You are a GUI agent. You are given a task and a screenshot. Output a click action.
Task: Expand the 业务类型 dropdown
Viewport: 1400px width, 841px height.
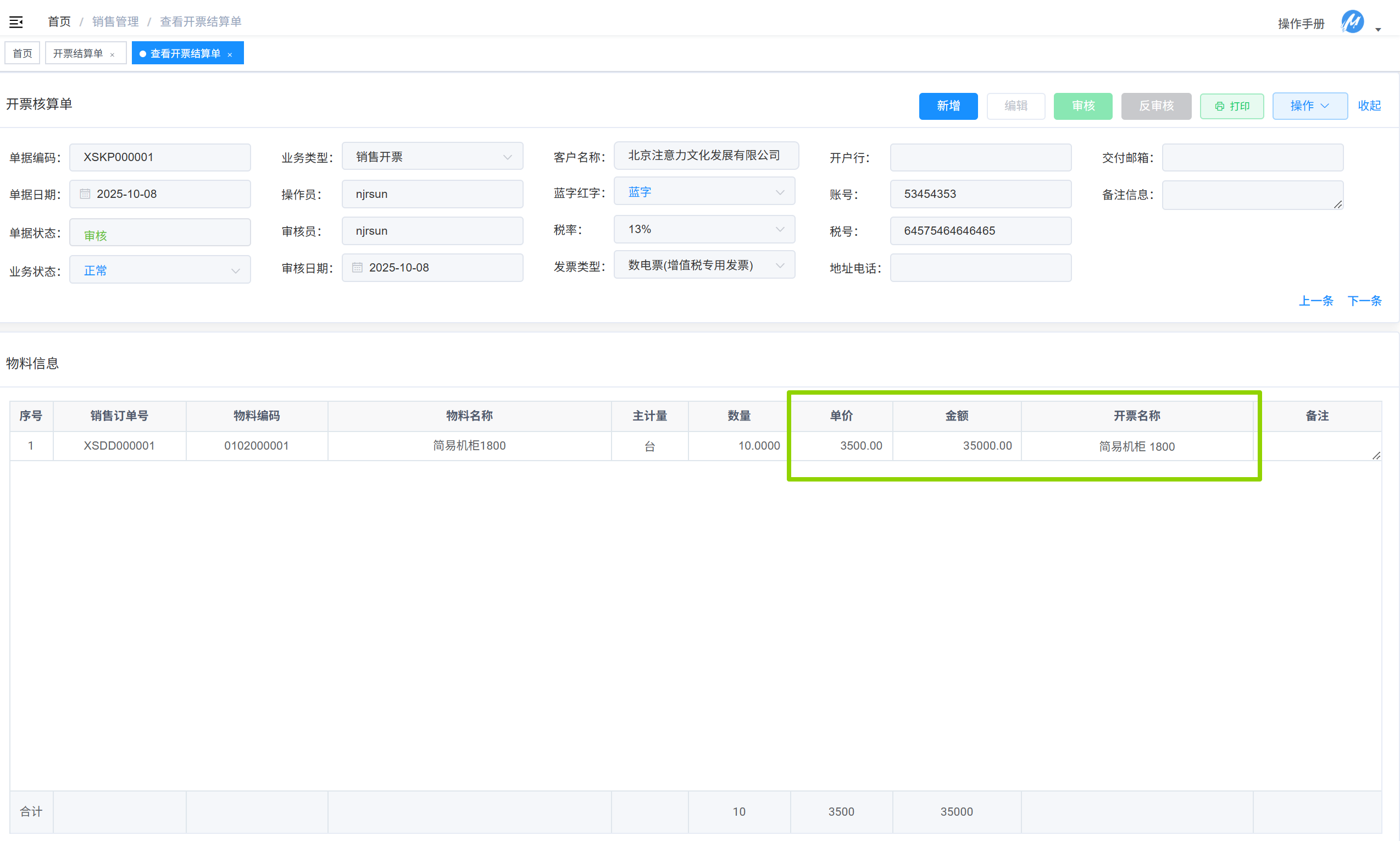507,157
